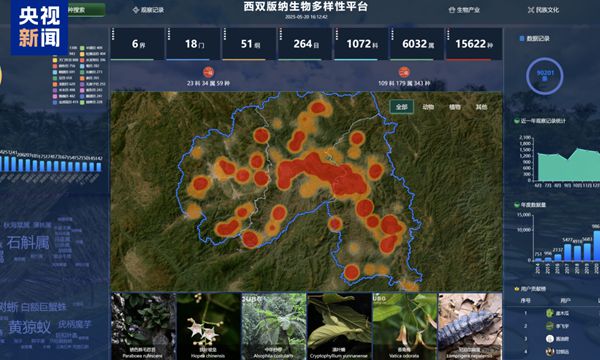Click the third ranked user's white avatar
This screenshot has width=600, height=360.
tap(549, 339)
